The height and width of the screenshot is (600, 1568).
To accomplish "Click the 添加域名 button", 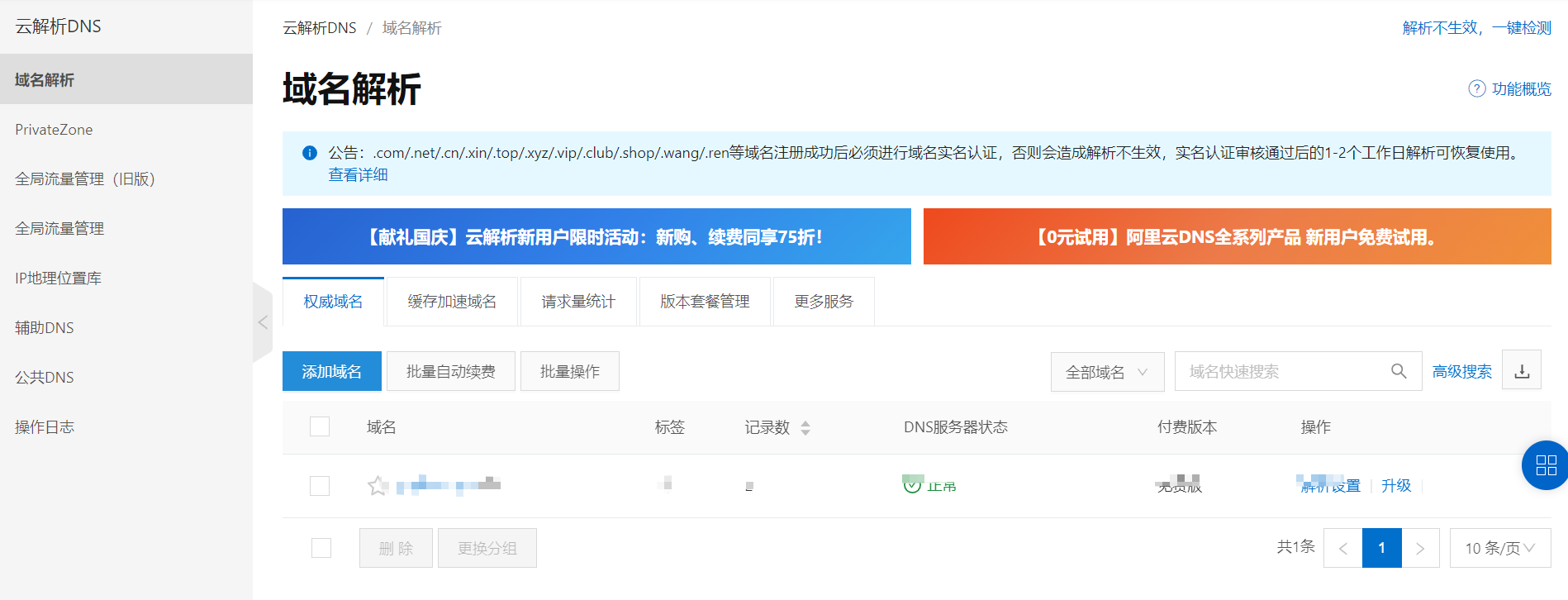I will [332, 371].
